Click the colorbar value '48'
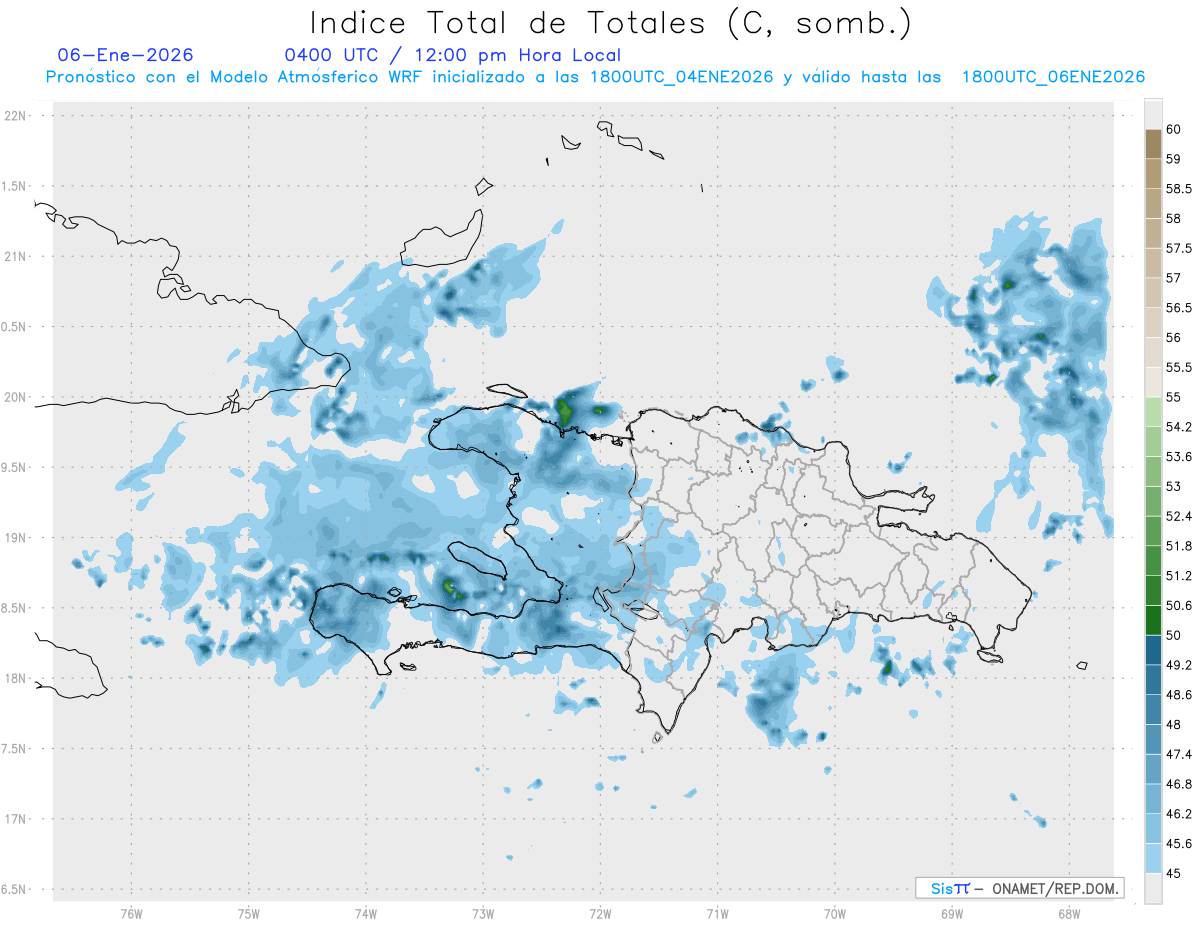This screenshot has width=1200, height=927. [1174, 724]
